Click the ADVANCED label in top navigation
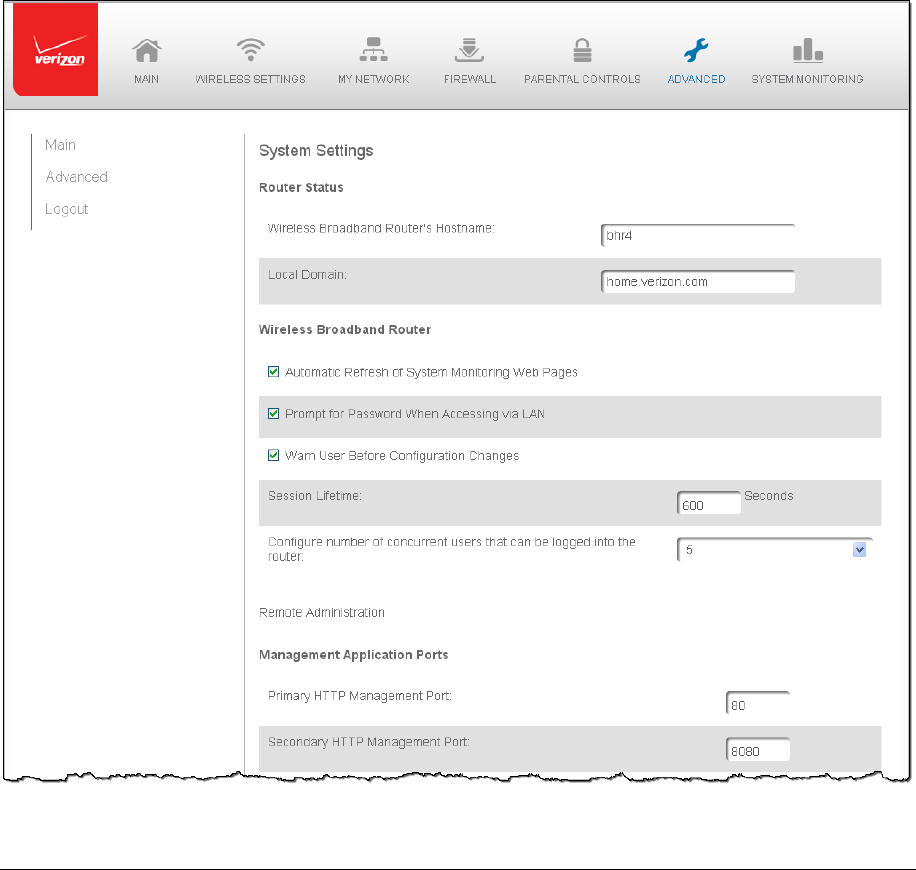 coord(696,79)
